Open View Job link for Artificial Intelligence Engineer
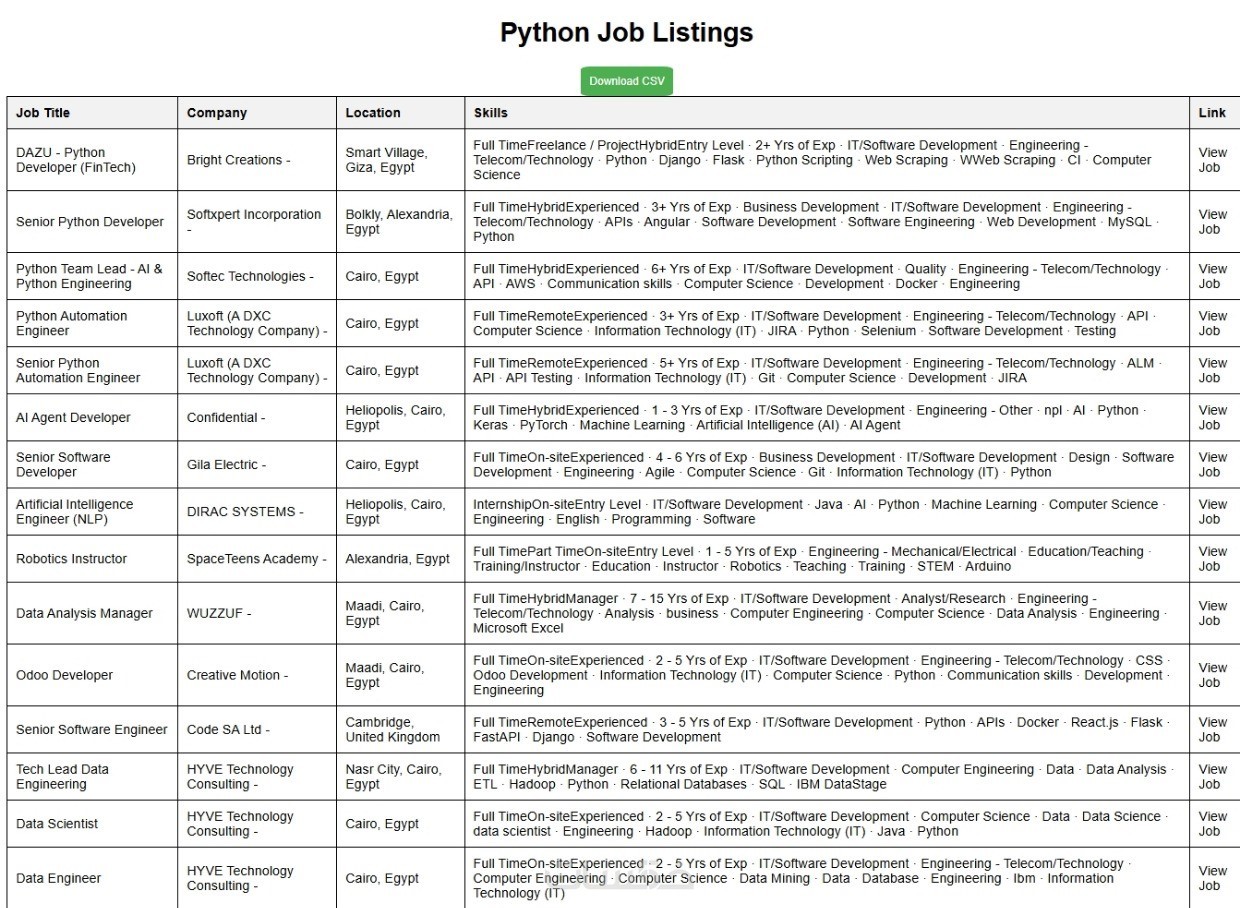Screen dimensions: 1240x908 tap(1212, 511)
